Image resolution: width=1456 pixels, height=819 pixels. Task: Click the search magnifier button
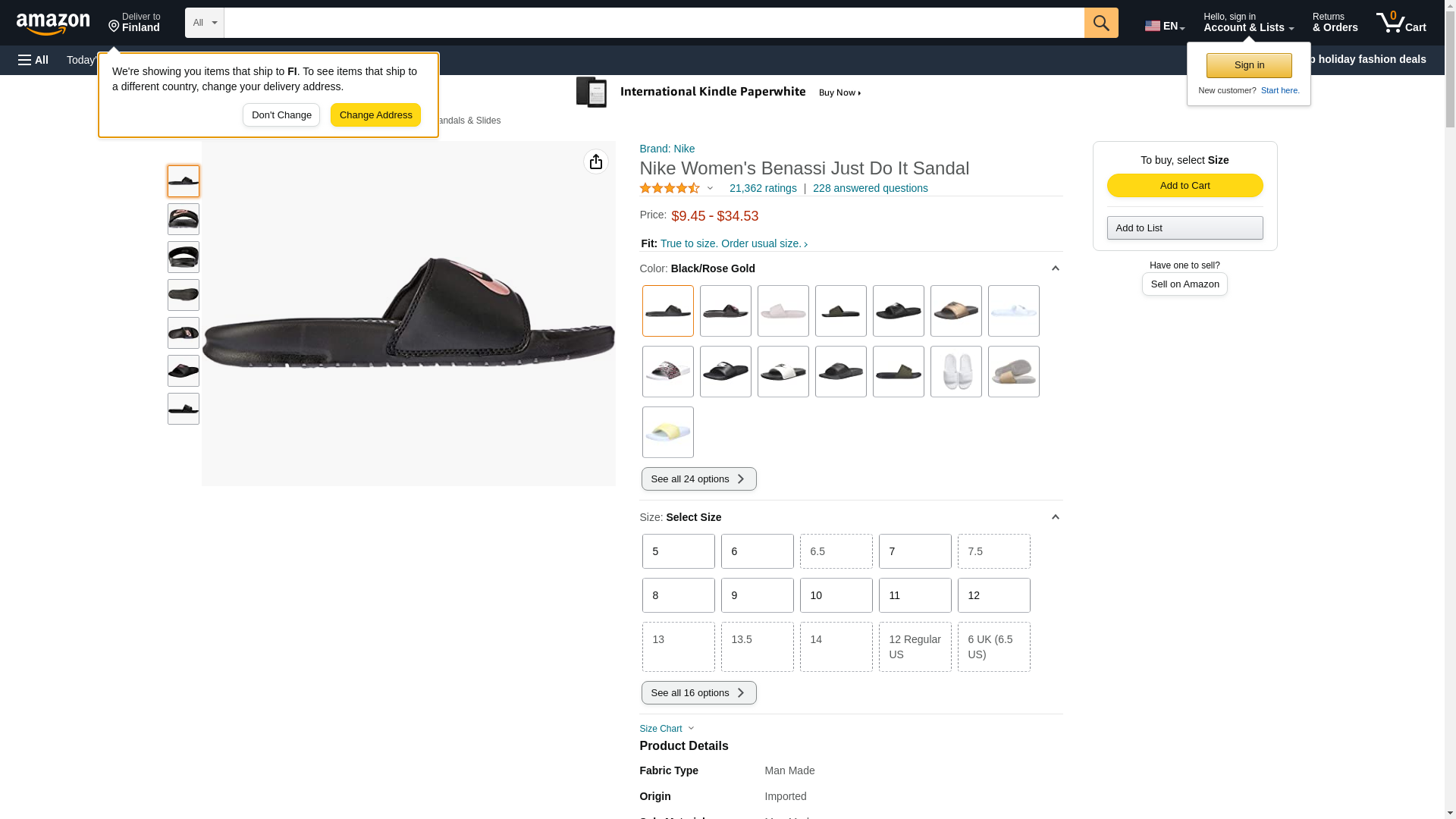[x=1100, y=23]
